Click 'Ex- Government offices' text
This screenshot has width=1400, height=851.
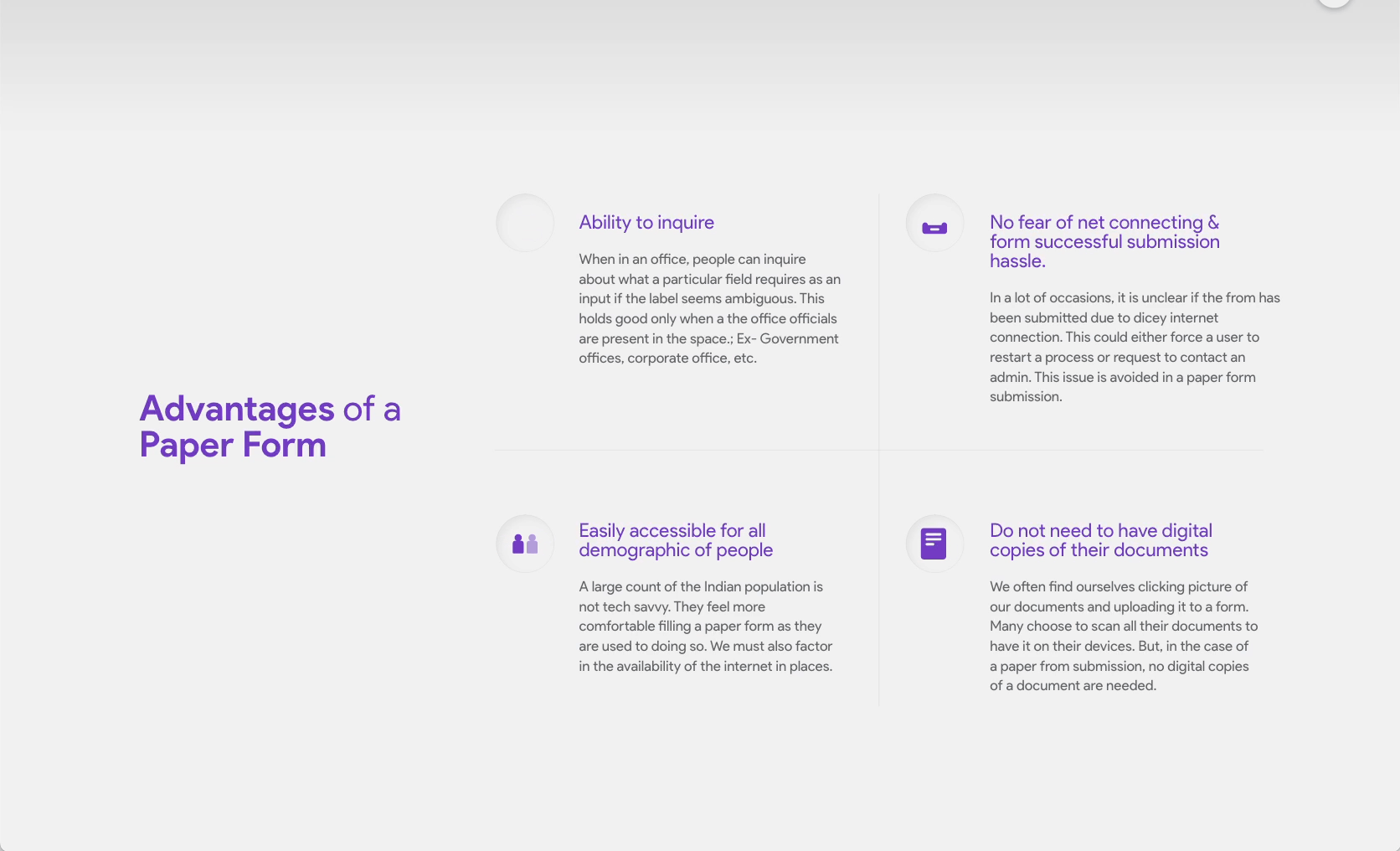(x=708, y=348)
